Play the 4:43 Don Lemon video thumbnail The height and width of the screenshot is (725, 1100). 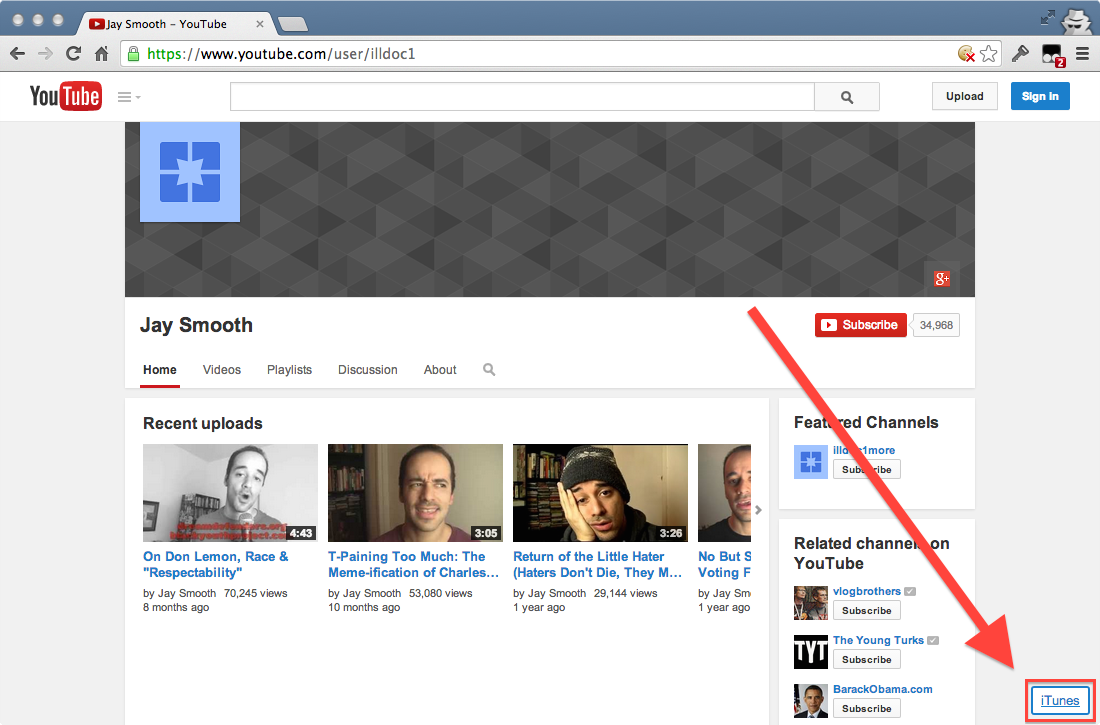tap(230, 493)
